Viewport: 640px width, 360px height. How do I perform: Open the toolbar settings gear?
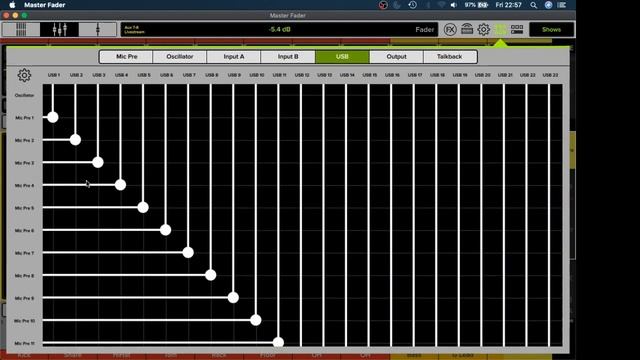484,29
